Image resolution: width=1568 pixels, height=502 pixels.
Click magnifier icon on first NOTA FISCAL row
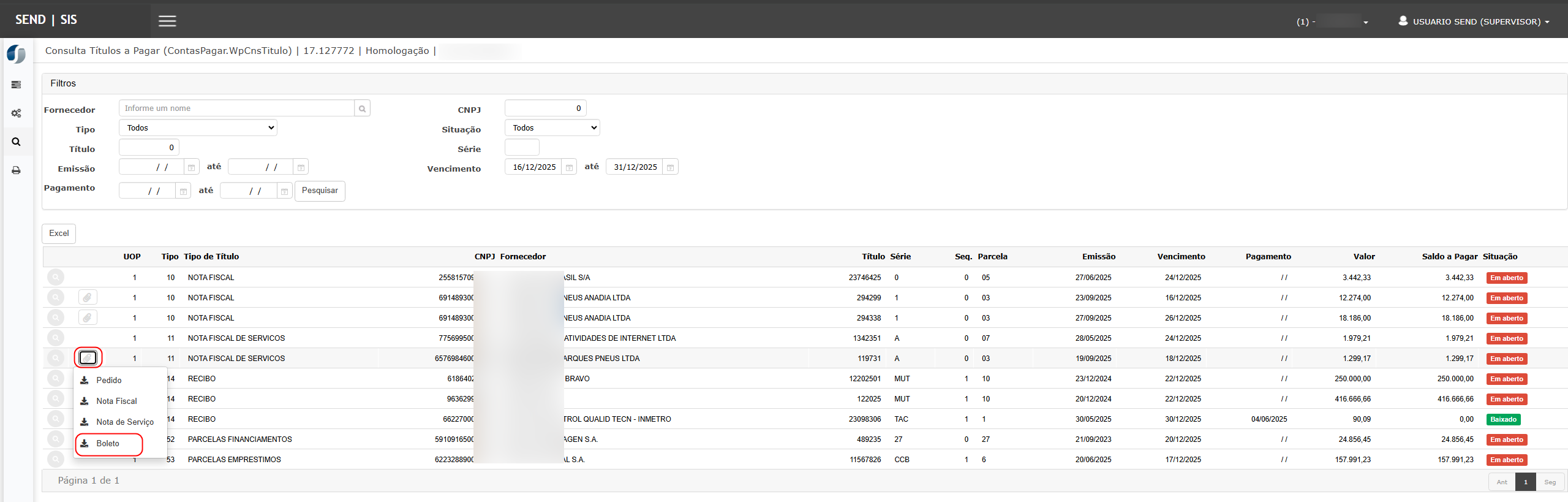(56, 278)
